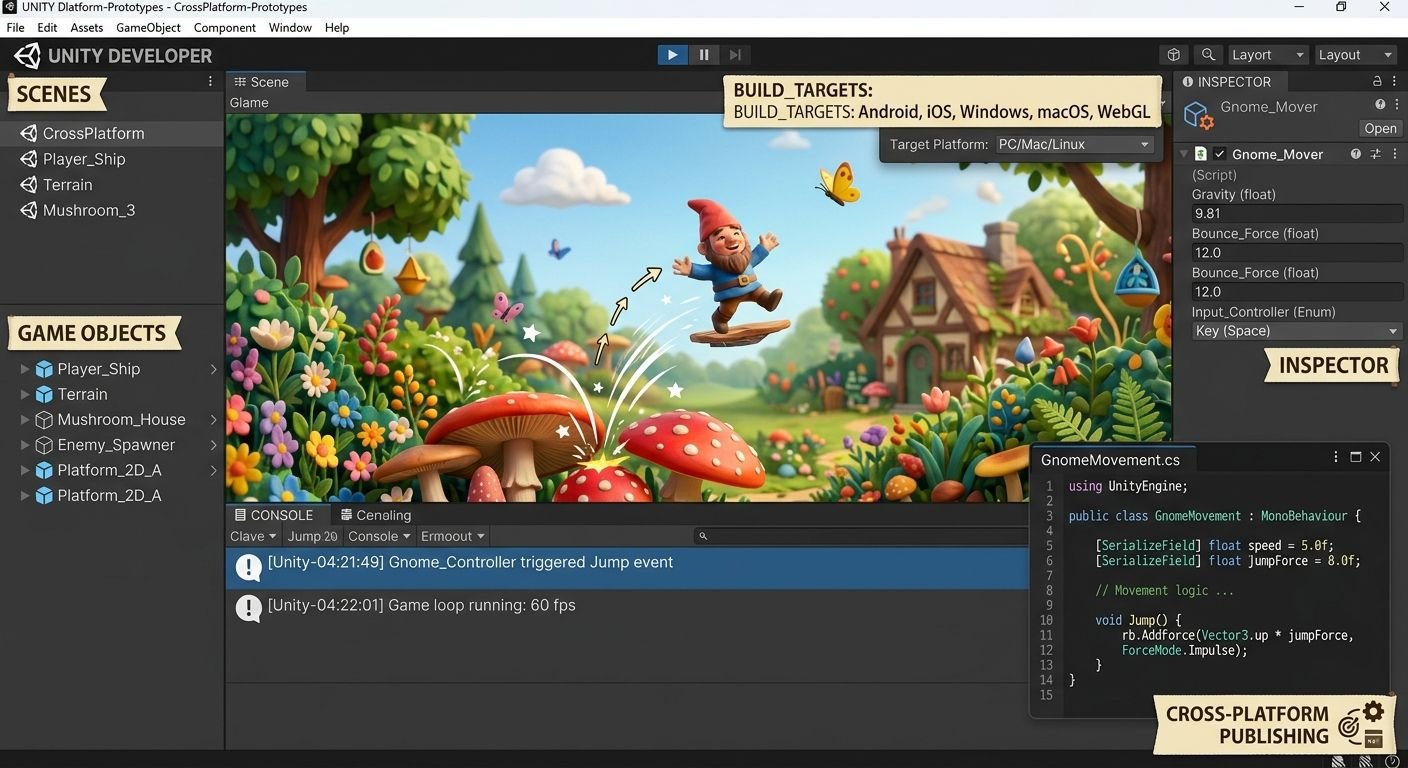The width and height of the screenshot is (1408, 768).
Task: Click the magnifier search icon in top toolbar
Action: [1208, 55]
